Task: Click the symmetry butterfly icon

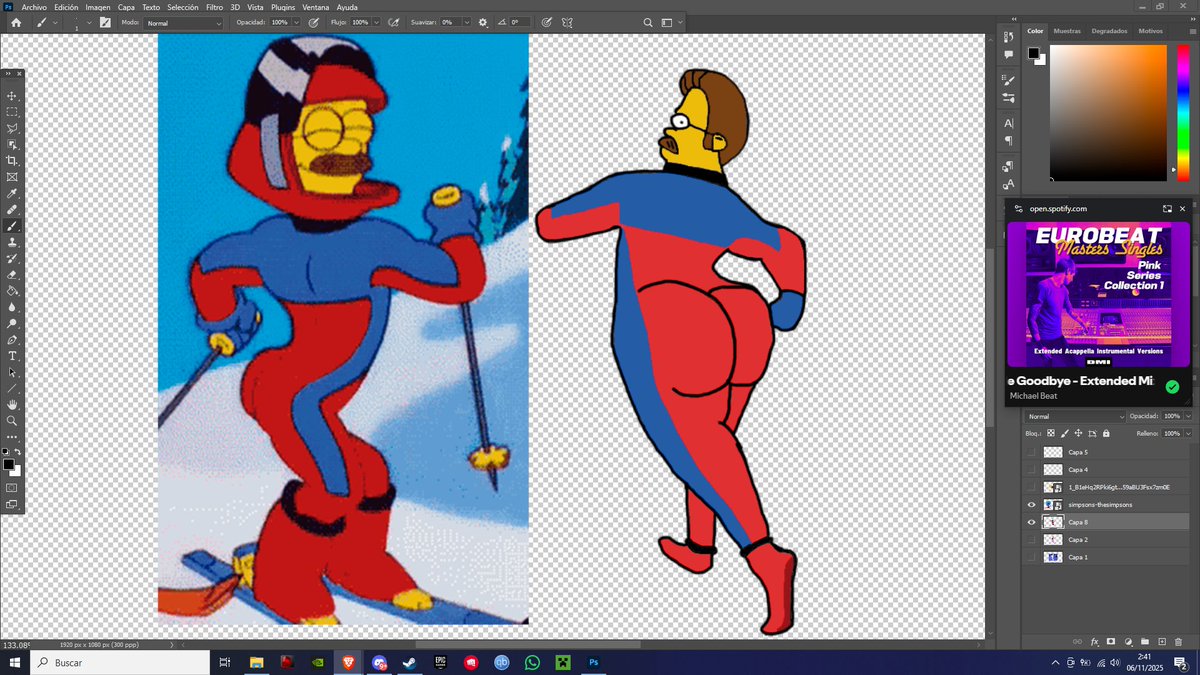Action: tap(566, 22)
